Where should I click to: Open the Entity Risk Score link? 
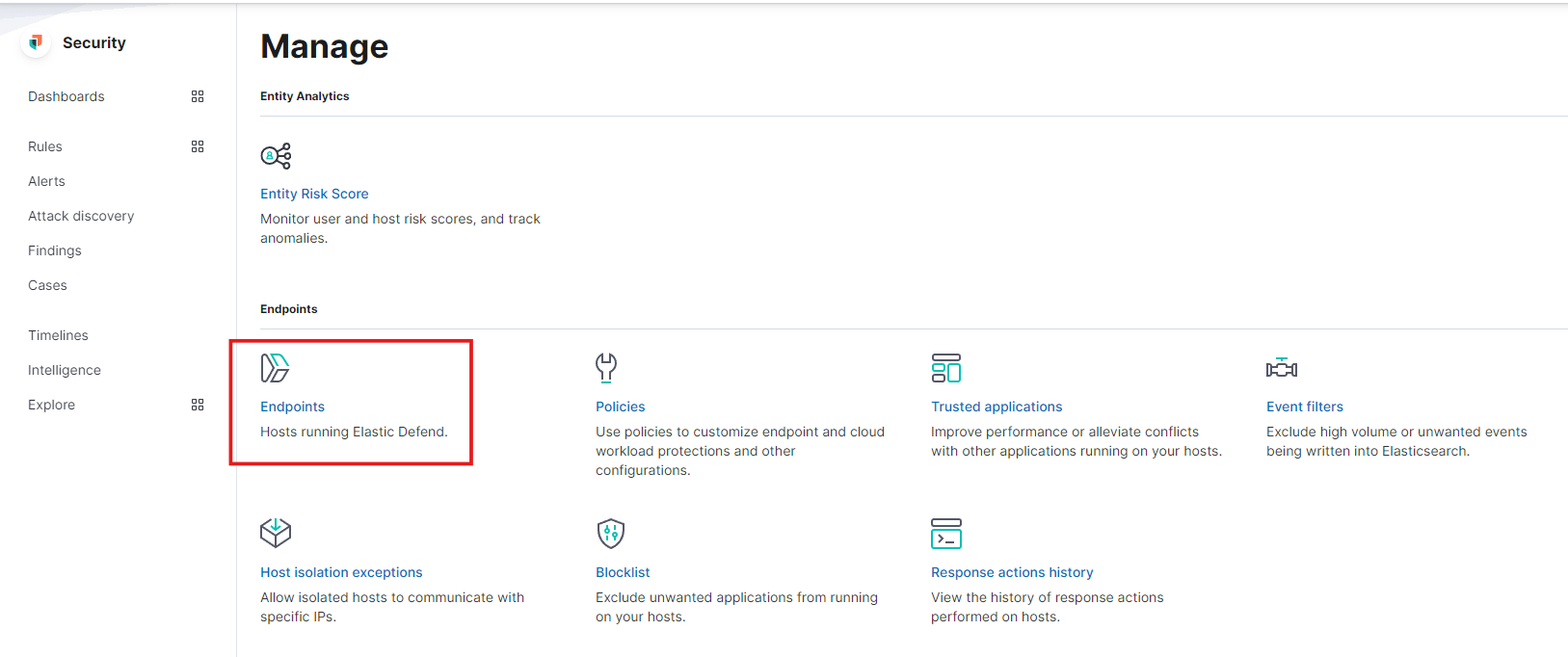[314, 194]
